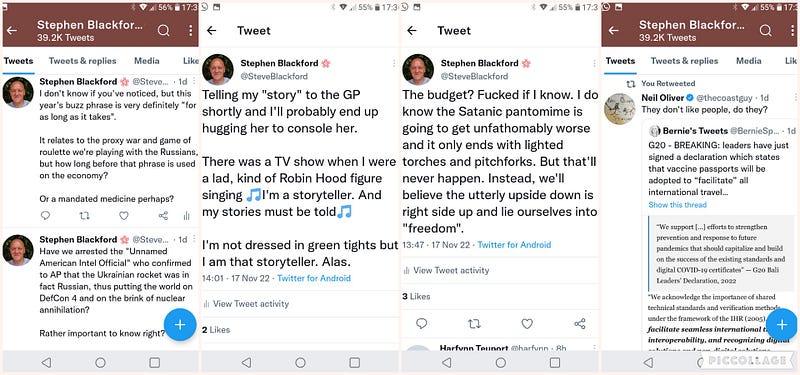Open the options menu on the Neil Oliver retweet
The height and width of the screenshot is (375, 800).
pyautogui.click(x=794, y=97)
